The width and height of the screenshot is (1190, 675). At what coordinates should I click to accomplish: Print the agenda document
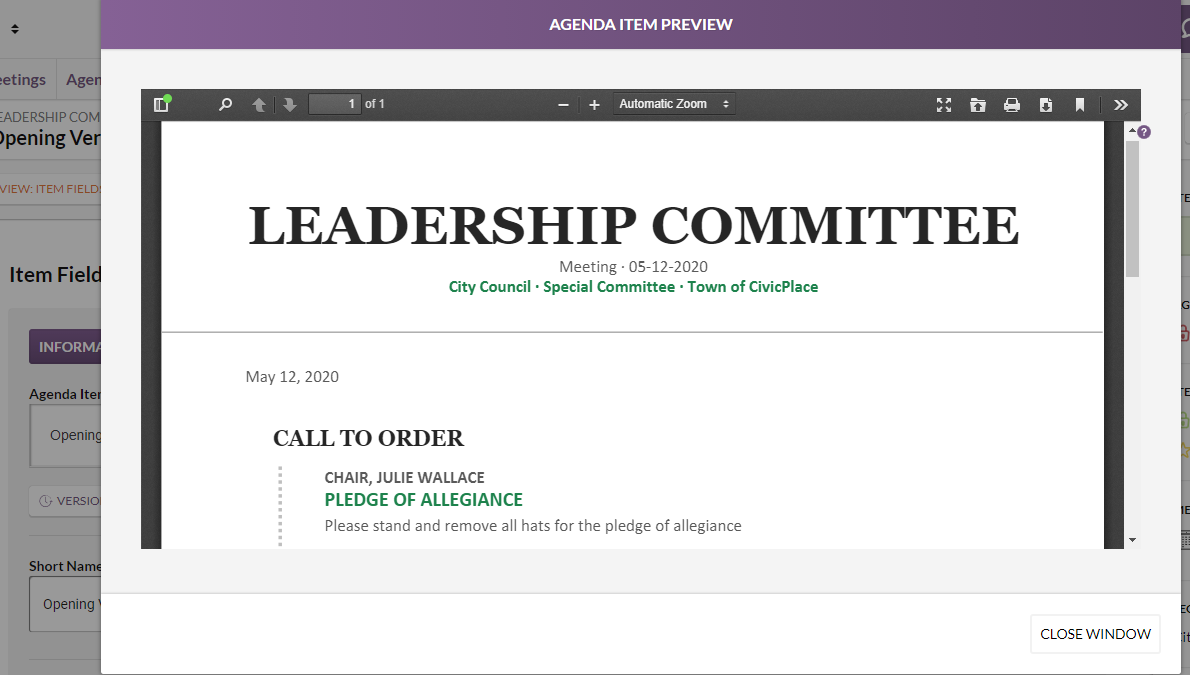click(x=1012, y=105)
